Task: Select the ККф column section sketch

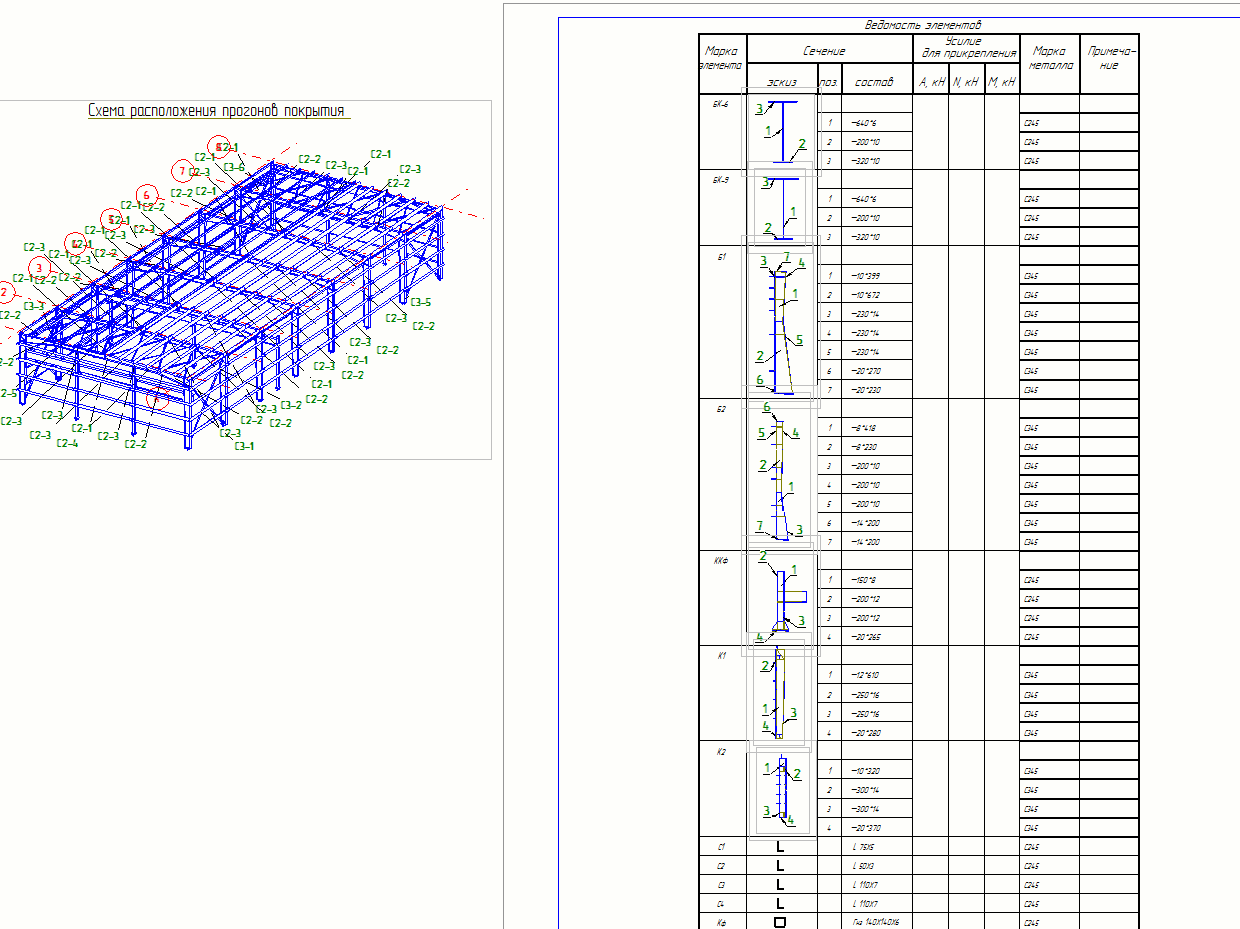Action: [782, 598]
